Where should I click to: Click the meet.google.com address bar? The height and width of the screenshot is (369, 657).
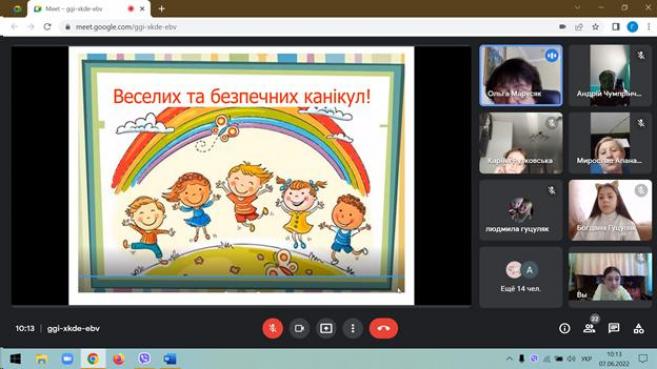click(310, 27)
